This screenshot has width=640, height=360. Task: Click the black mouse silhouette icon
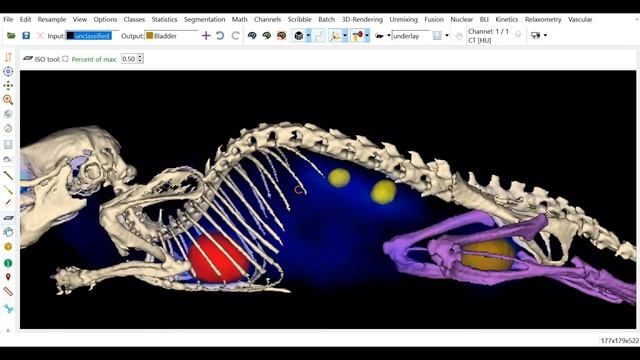tap(379, 36)
